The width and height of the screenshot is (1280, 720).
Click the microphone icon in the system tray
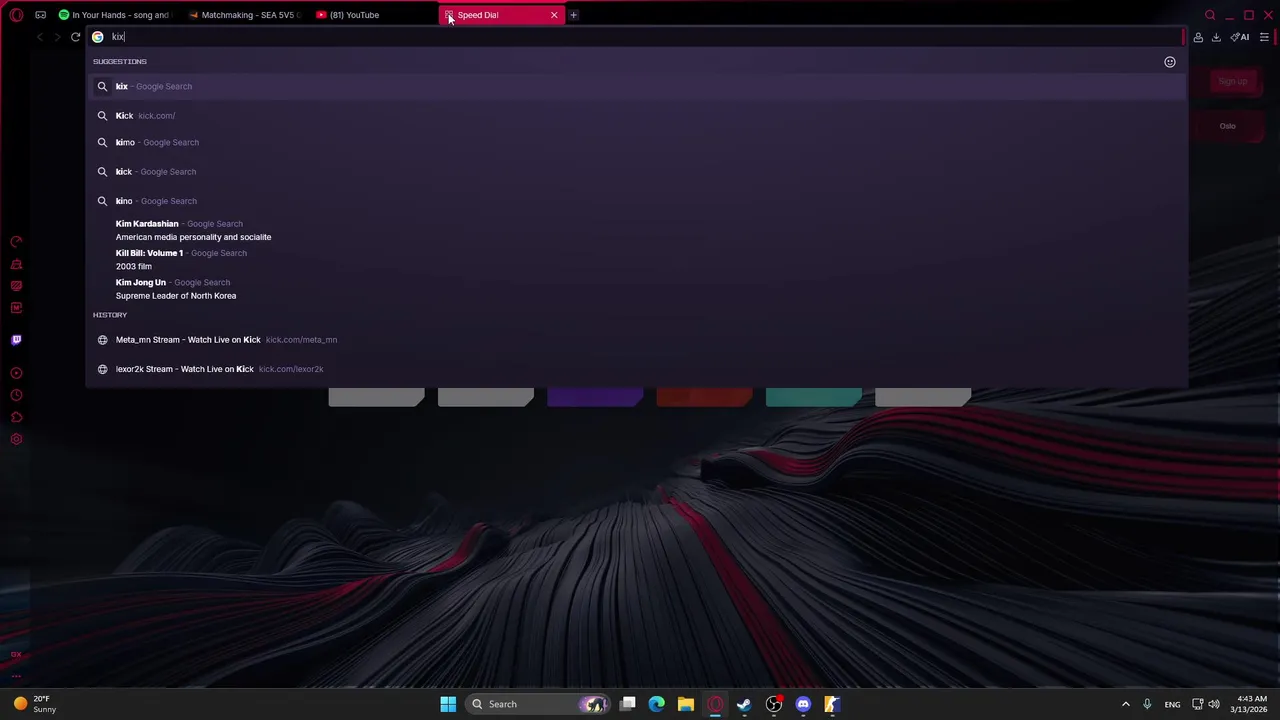pyautogui.click(x=1147, y=704)
